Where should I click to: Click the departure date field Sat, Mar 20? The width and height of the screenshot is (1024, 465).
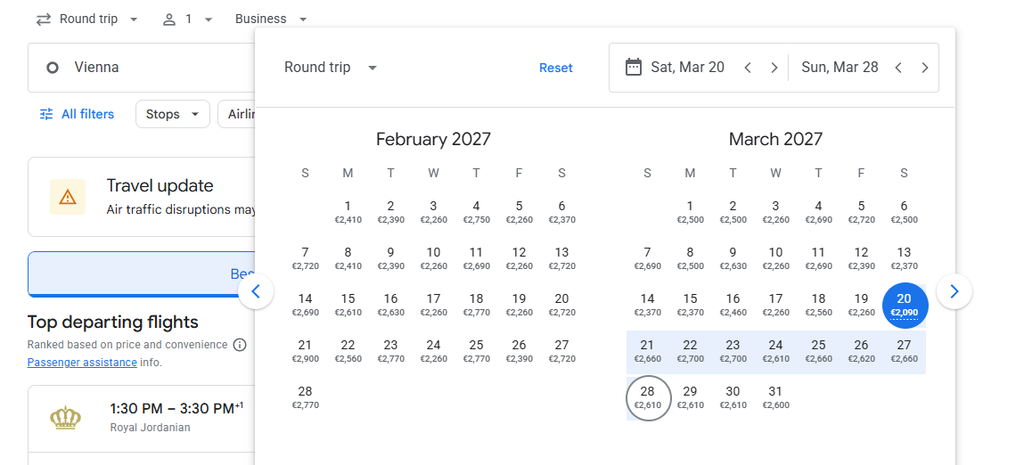pos(688,67)
